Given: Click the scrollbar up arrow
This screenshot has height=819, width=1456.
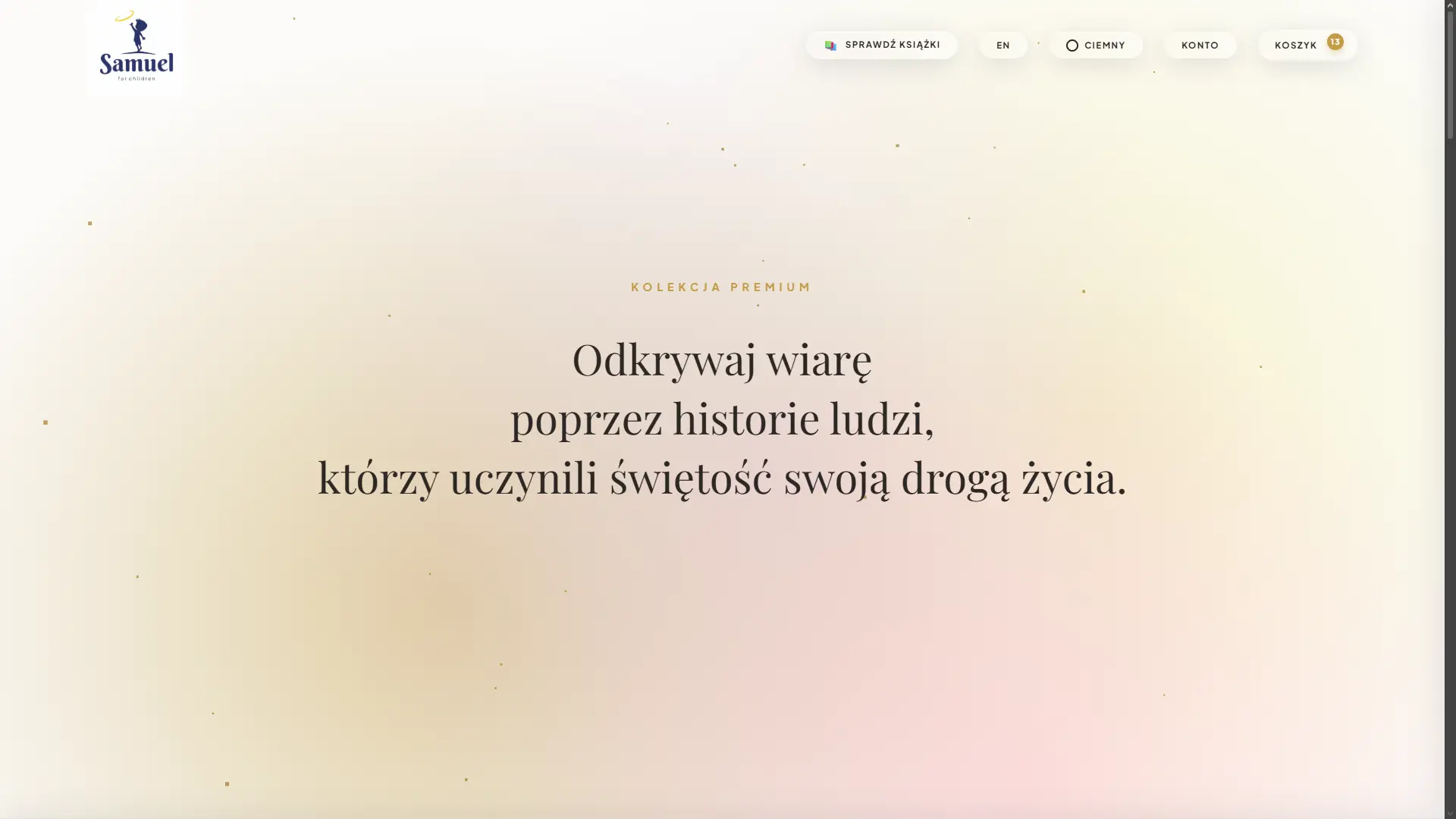Looking at the screenshot, I should [1450, 5].
